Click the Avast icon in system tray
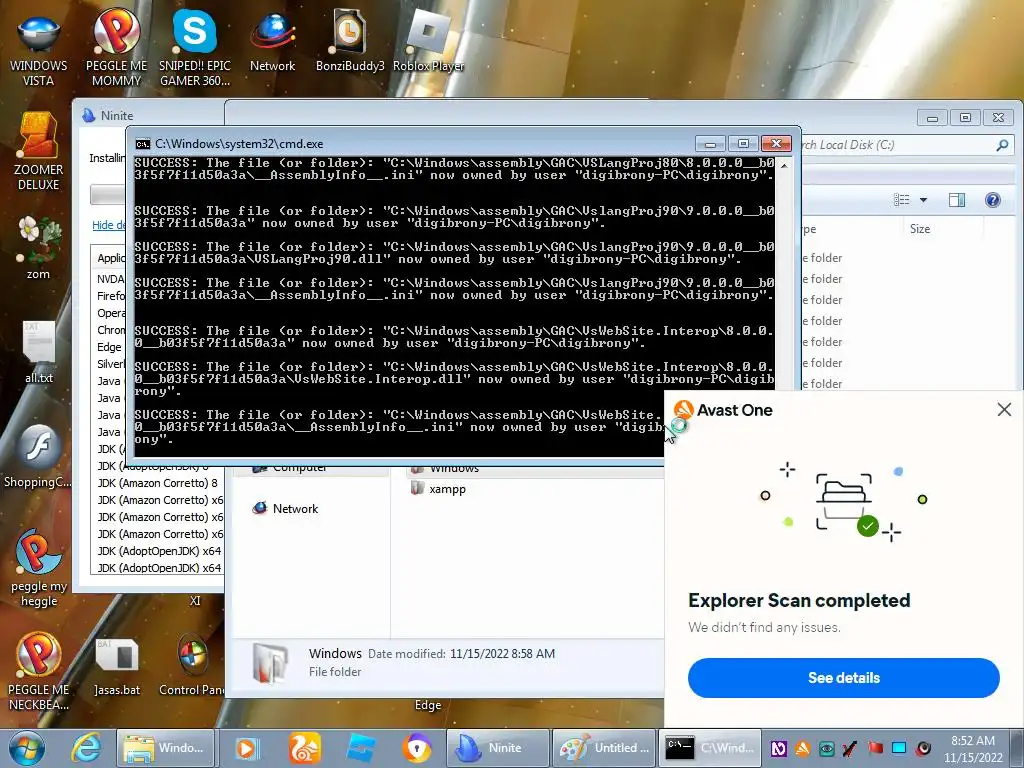 tap(803, 748)
